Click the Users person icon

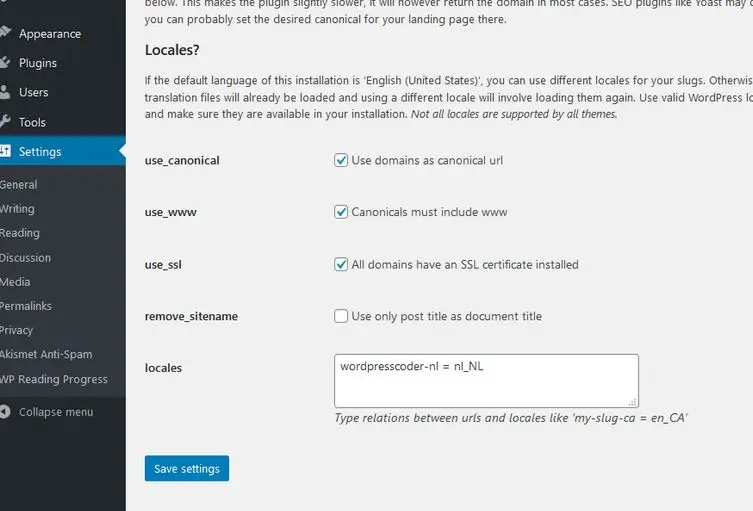5,92
